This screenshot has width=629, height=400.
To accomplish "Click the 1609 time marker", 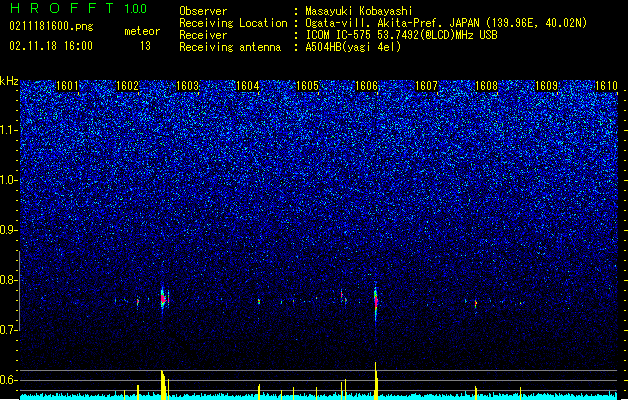I will point(546,86).
